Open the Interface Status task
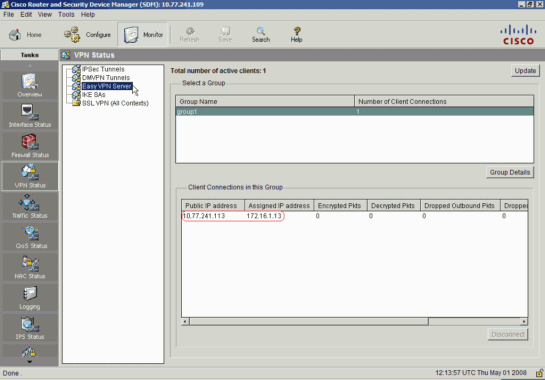Image resolution: width=545 pixels, height=380 pixels. [x=30, y=115]
